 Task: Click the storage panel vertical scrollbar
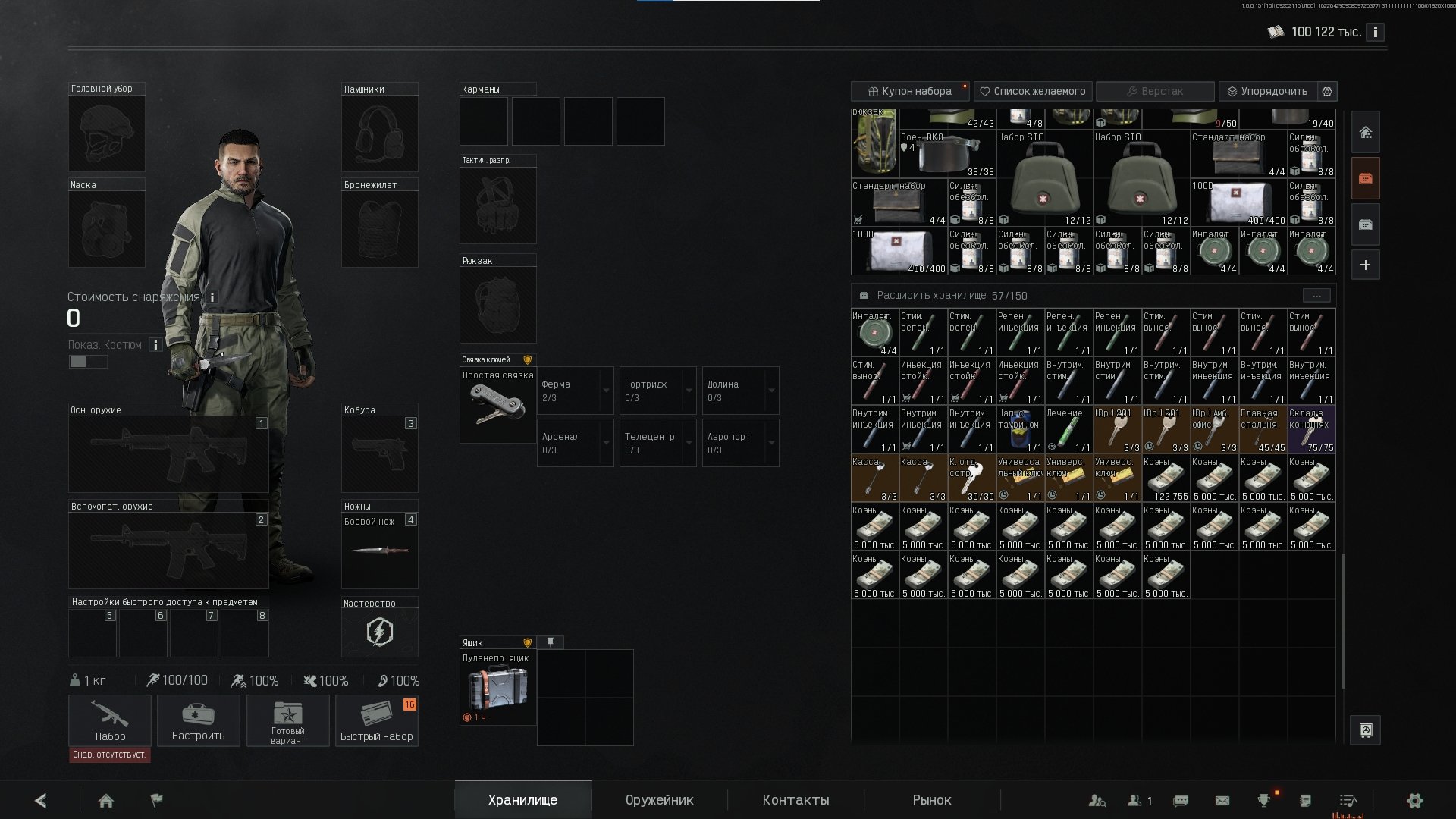[1343, 620]
